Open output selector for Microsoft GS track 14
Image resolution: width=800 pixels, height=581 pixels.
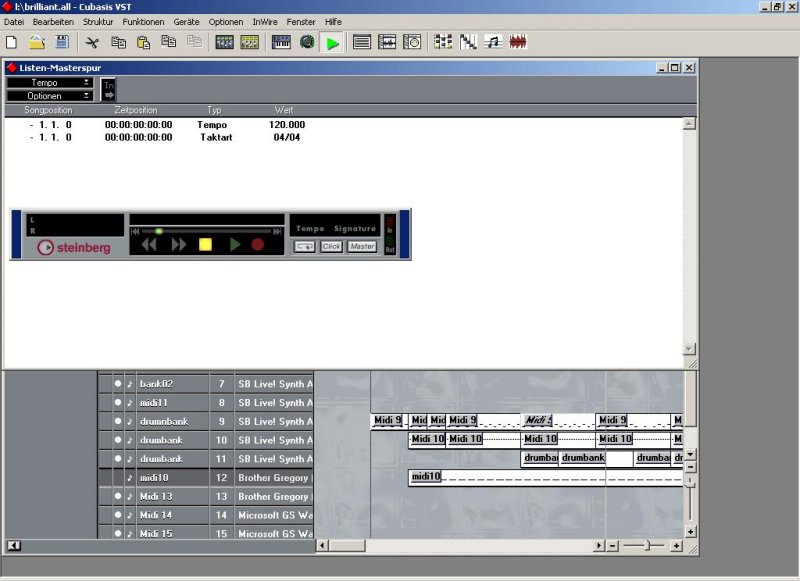[274, 515]
